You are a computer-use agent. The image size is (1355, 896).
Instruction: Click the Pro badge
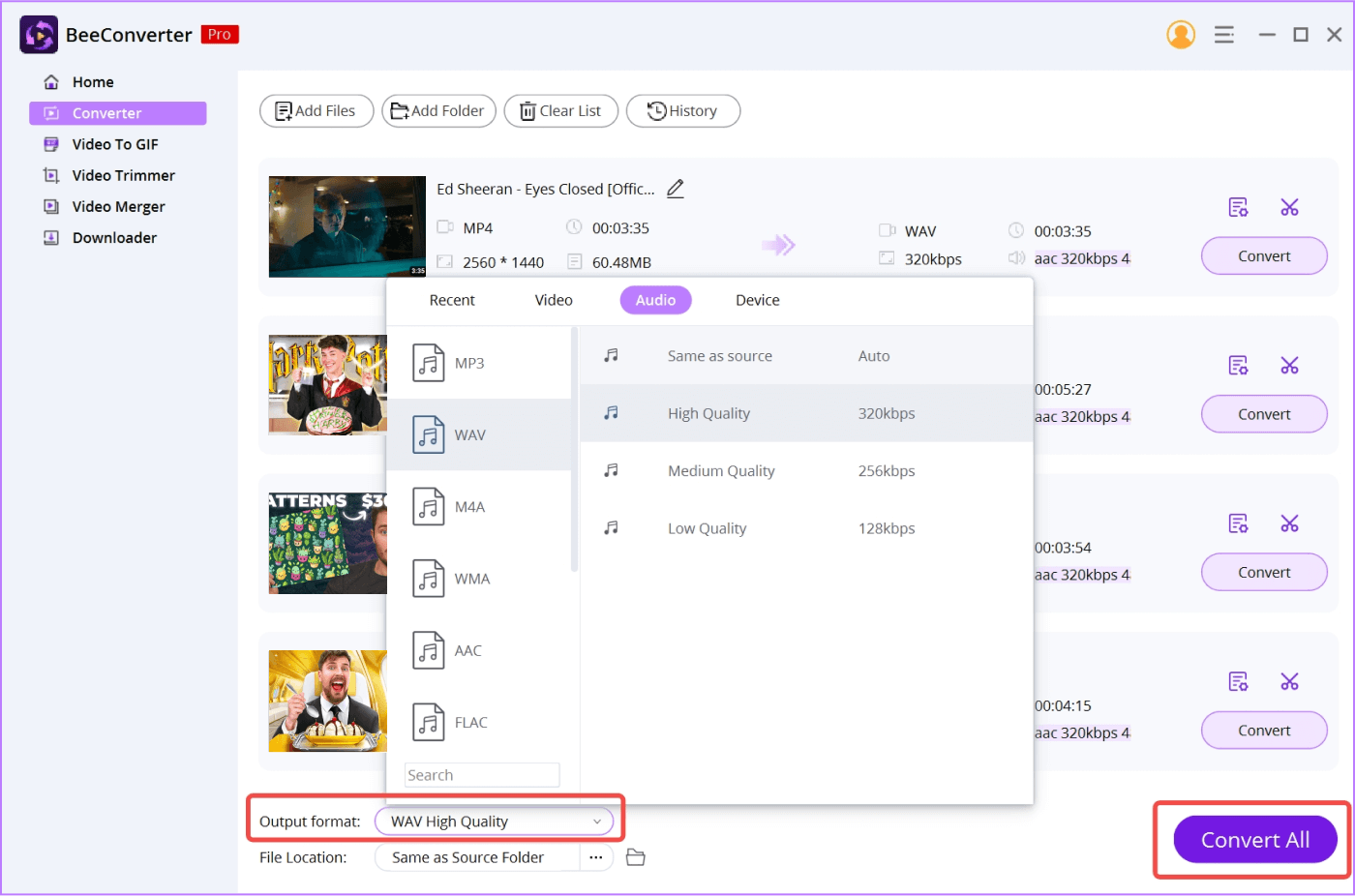click(x=220, y=35)
